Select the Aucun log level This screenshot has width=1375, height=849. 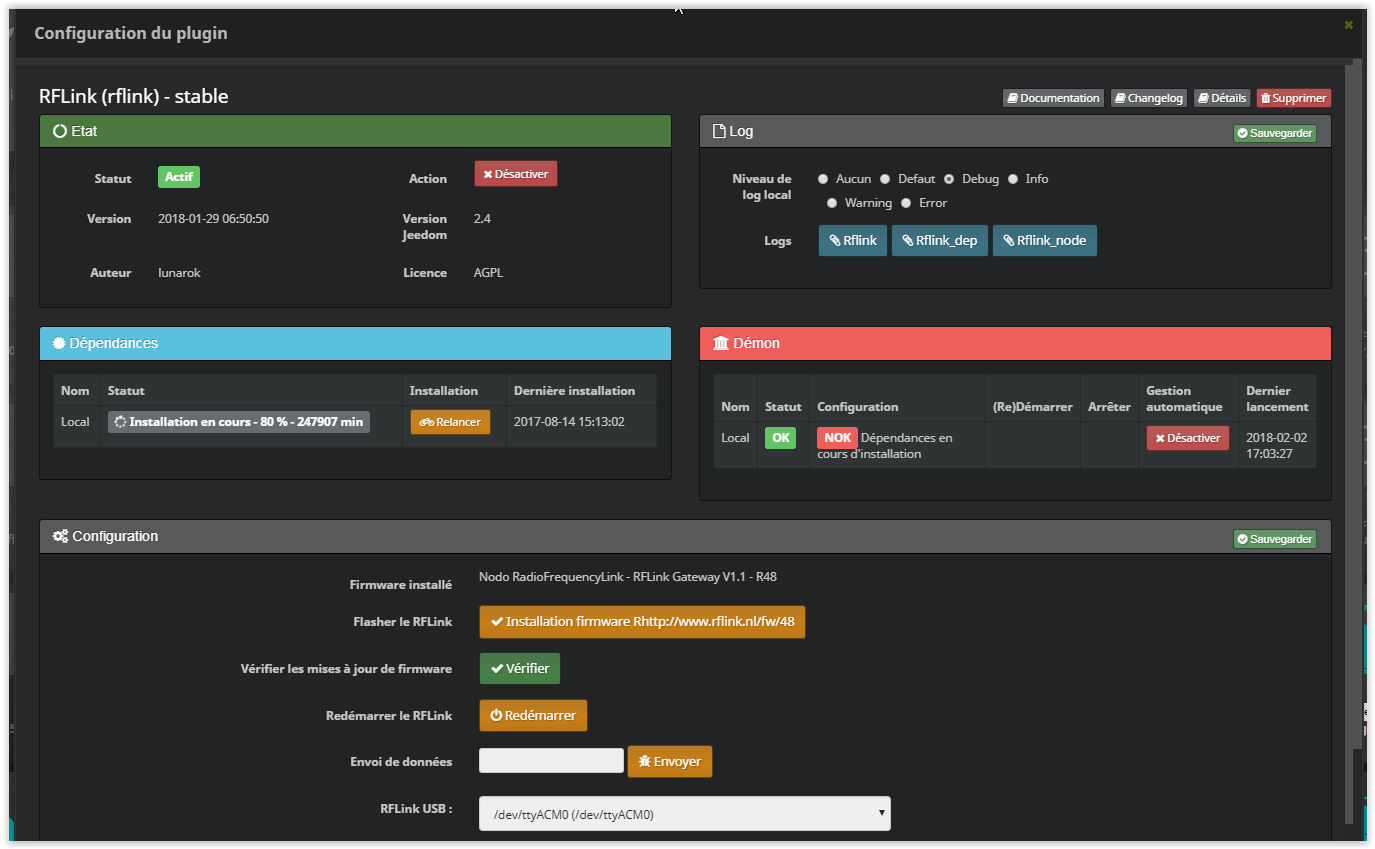click(x=823, y=179)
